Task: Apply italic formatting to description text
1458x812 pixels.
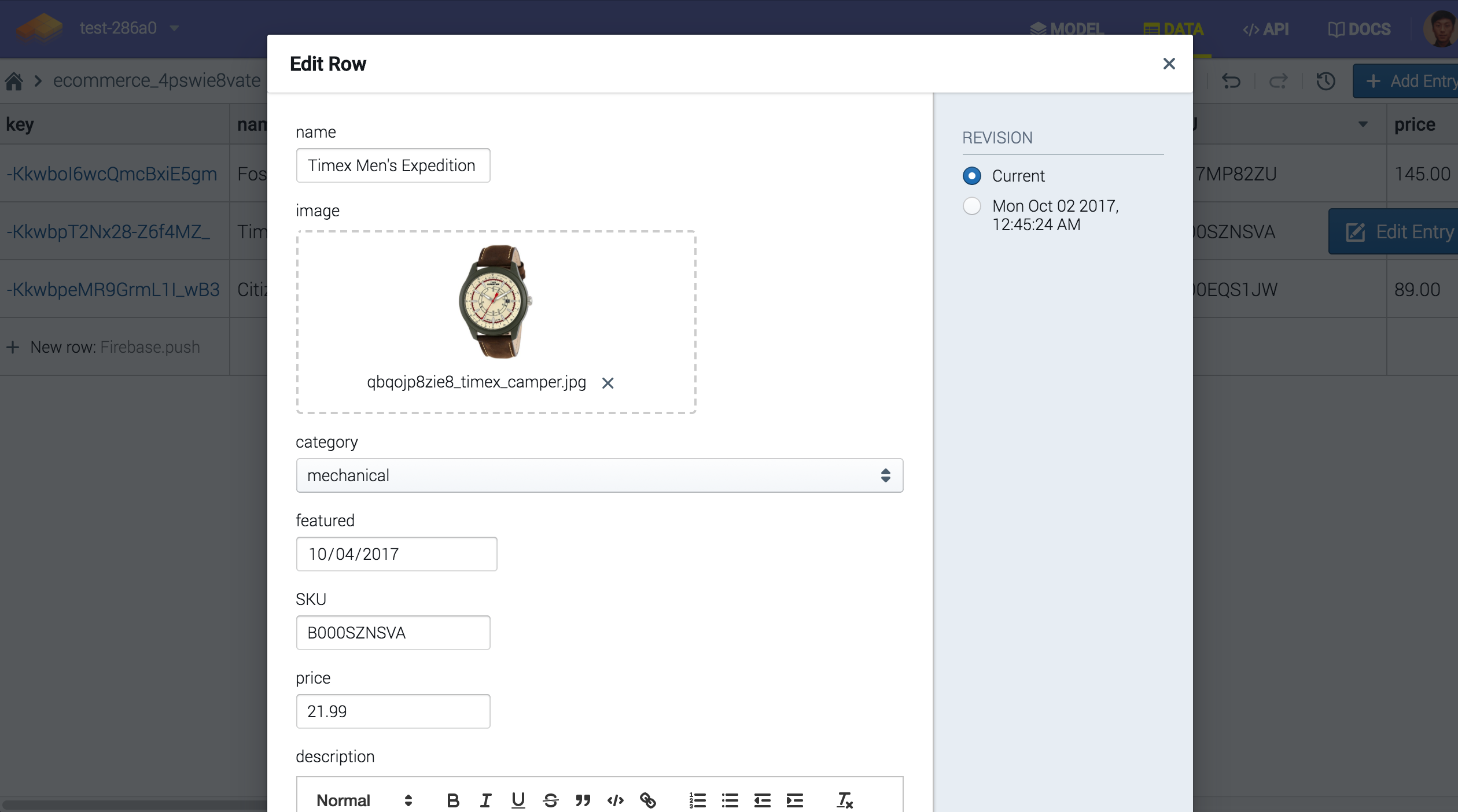Action: [485, 800]
